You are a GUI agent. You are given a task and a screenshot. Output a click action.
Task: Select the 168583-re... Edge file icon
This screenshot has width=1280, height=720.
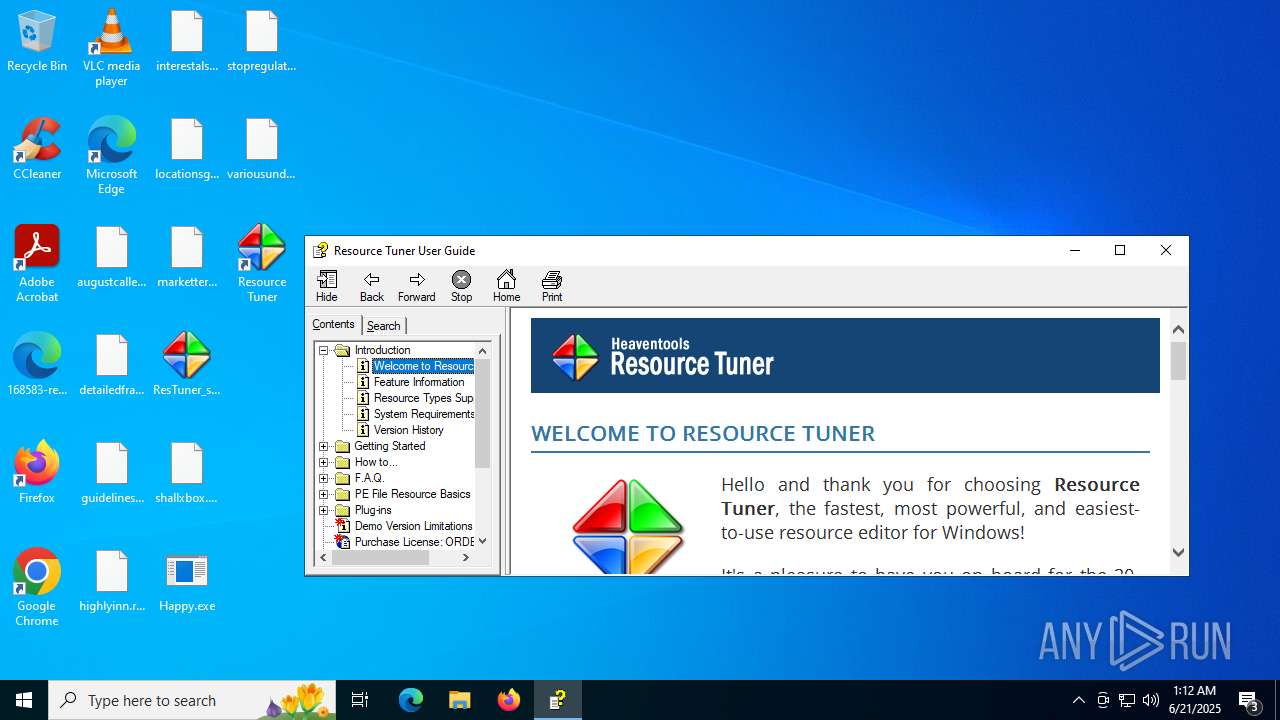click(x=37, y=365)
